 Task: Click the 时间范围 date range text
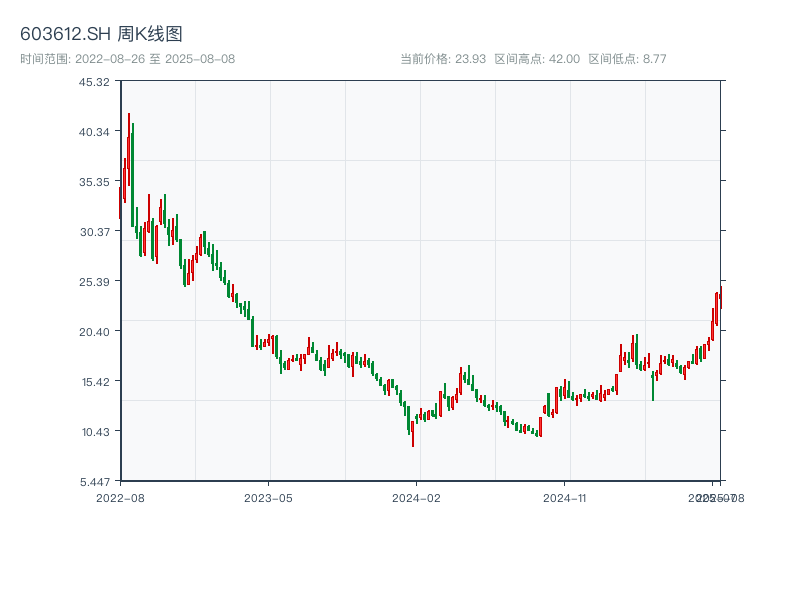[128, 59]
